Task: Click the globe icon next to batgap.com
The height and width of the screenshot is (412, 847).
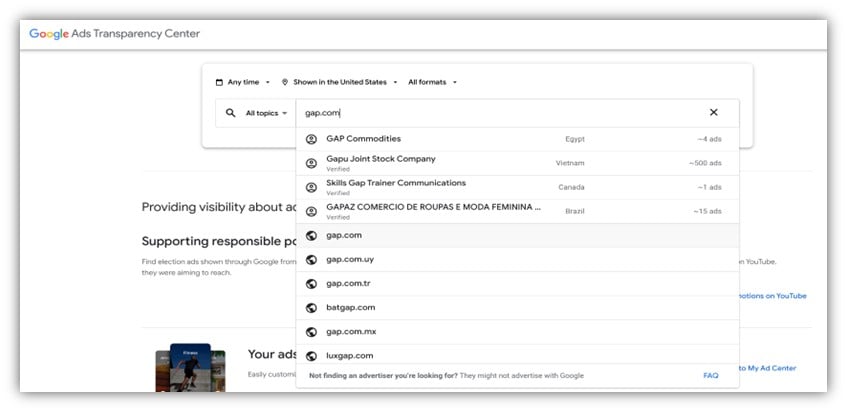Action: point(311,308)
